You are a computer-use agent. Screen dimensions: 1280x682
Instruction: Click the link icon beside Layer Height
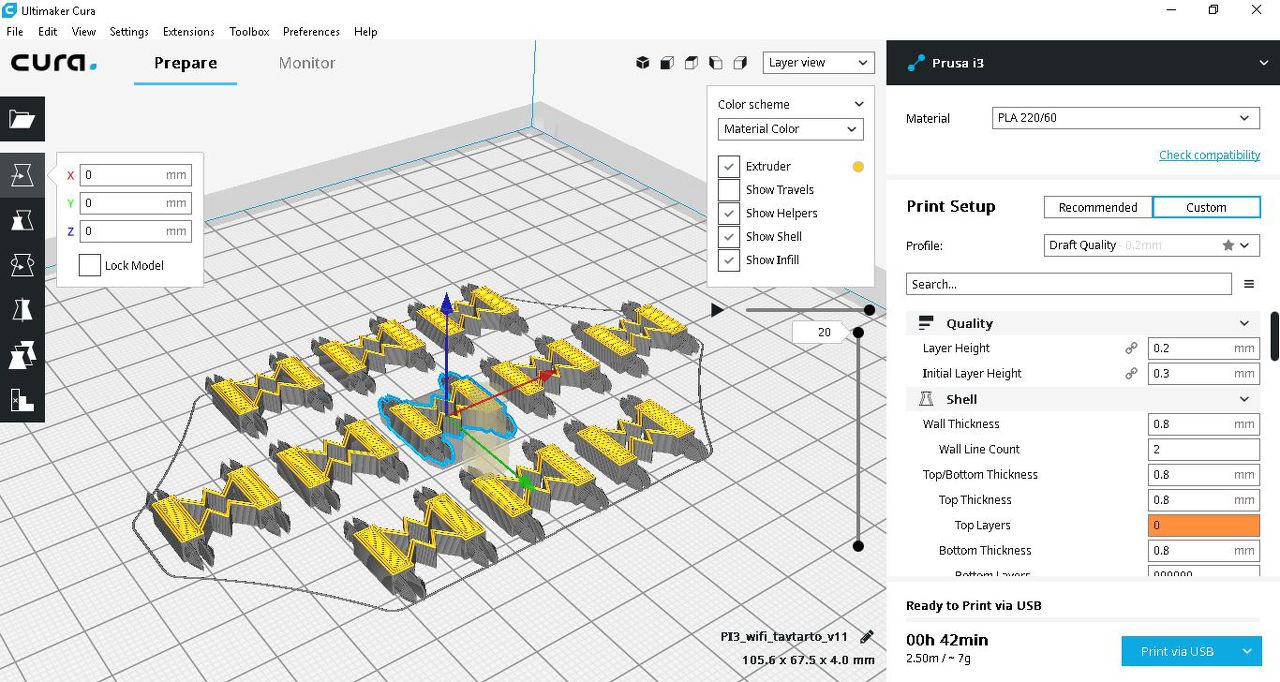(1131, 348)
